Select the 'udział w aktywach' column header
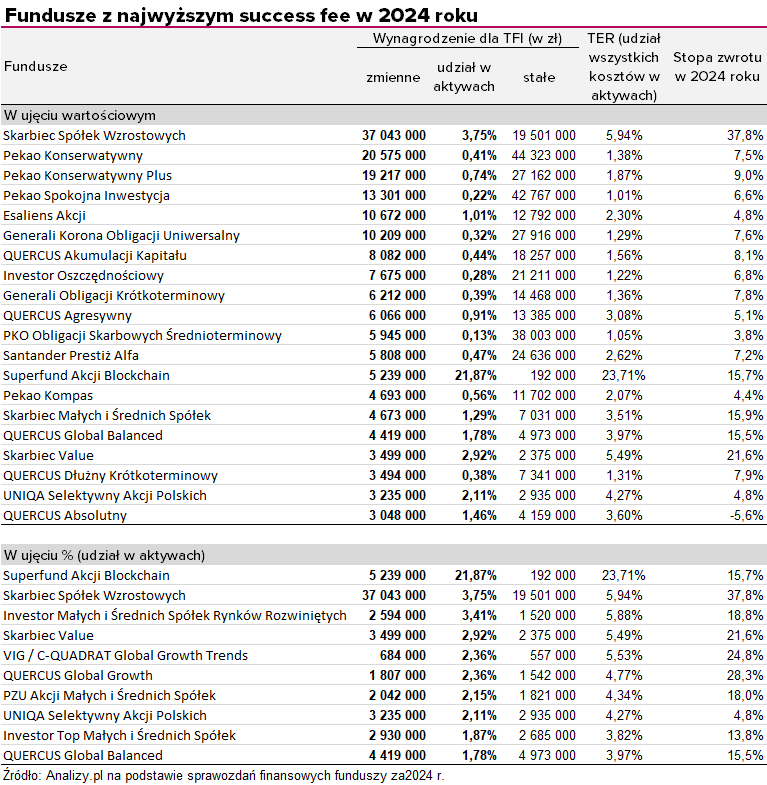The height and width of the screenshot is (785, 767). coord(463,77)
